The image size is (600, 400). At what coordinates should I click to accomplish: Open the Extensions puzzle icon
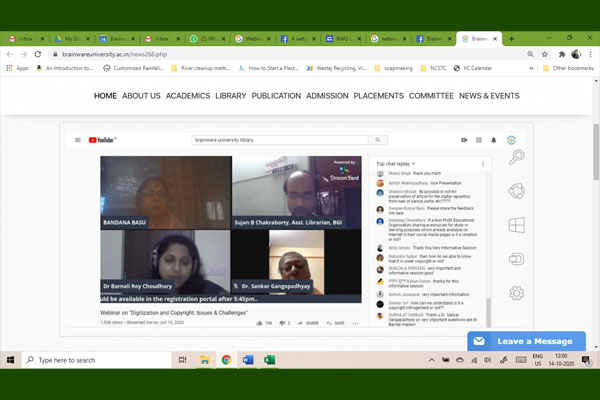point(562,54)
